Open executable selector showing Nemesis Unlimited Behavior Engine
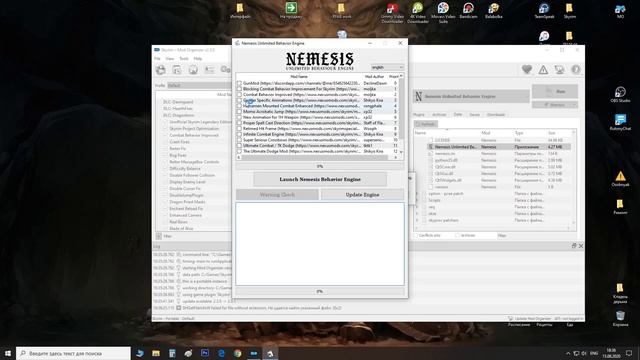Viewport: 640px width, 360px height. click(x=471, y=96)
